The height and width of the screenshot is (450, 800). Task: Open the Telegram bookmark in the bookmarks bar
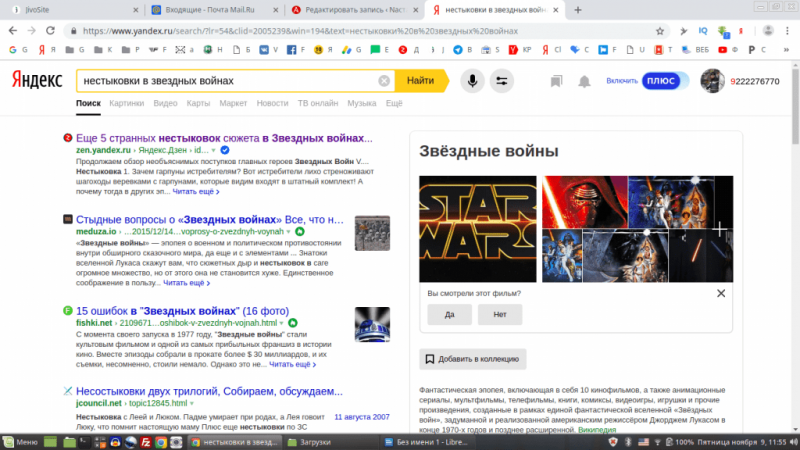(x=458, y=49)
